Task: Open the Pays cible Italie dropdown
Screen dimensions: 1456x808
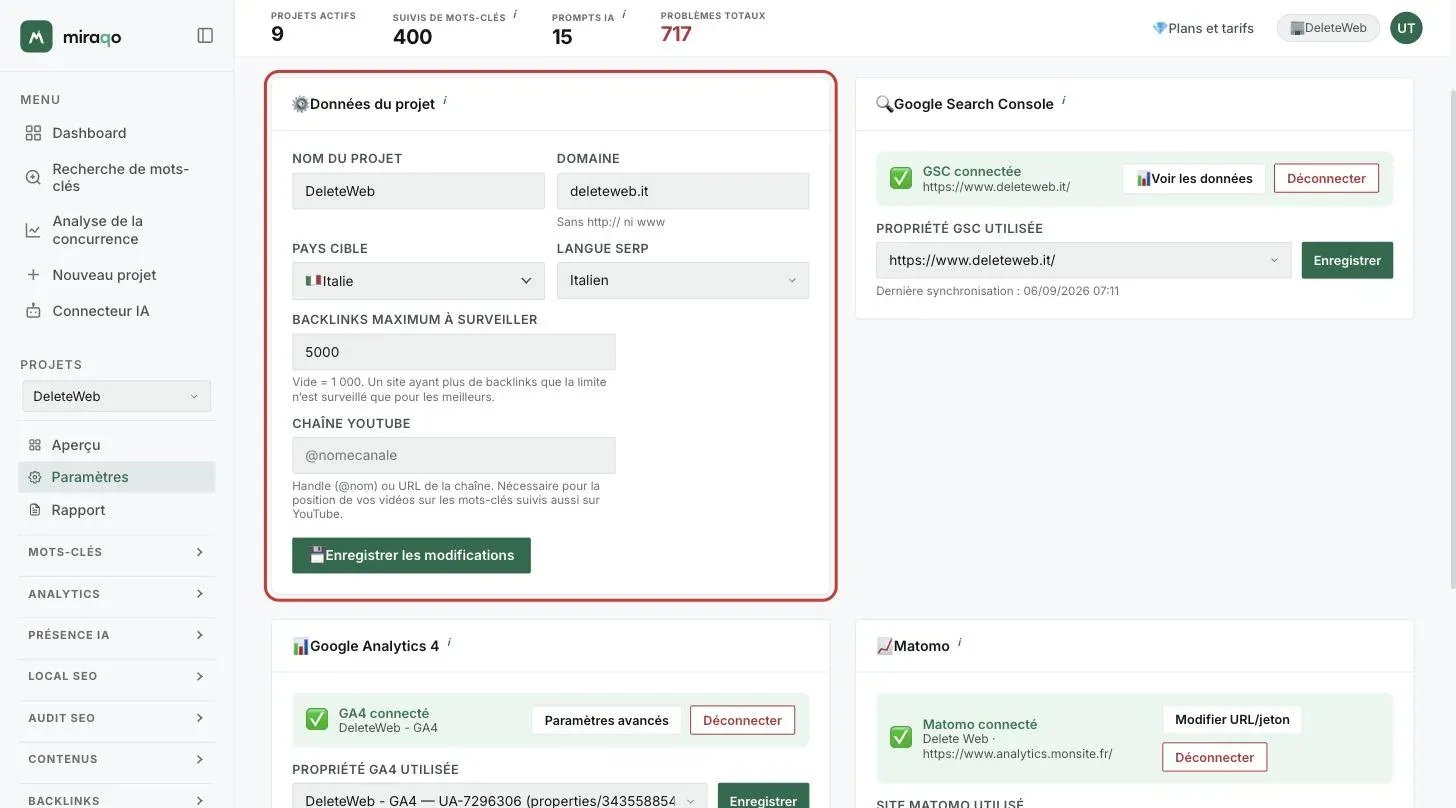Action: click(418, 281)
